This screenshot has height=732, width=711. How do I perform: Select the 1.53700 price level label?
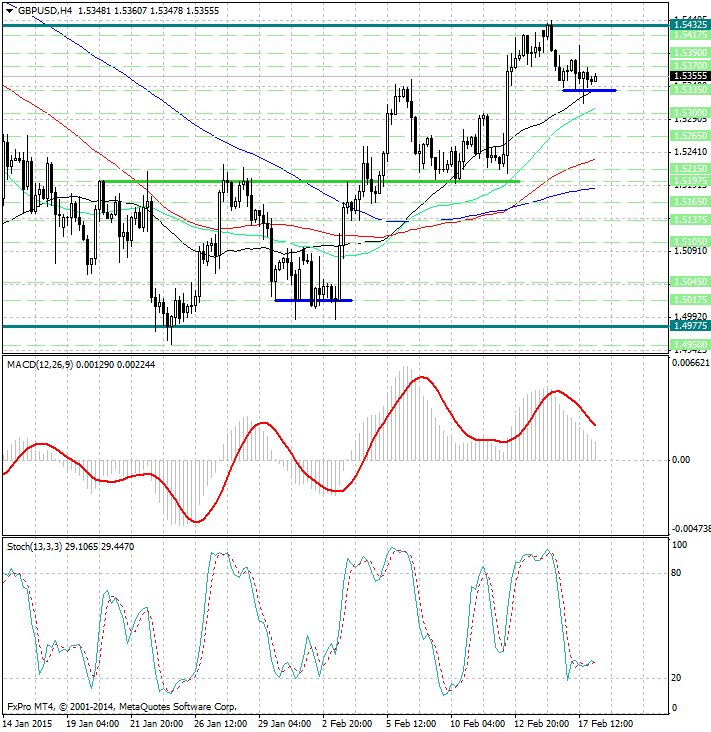click(x=690, y=66)
